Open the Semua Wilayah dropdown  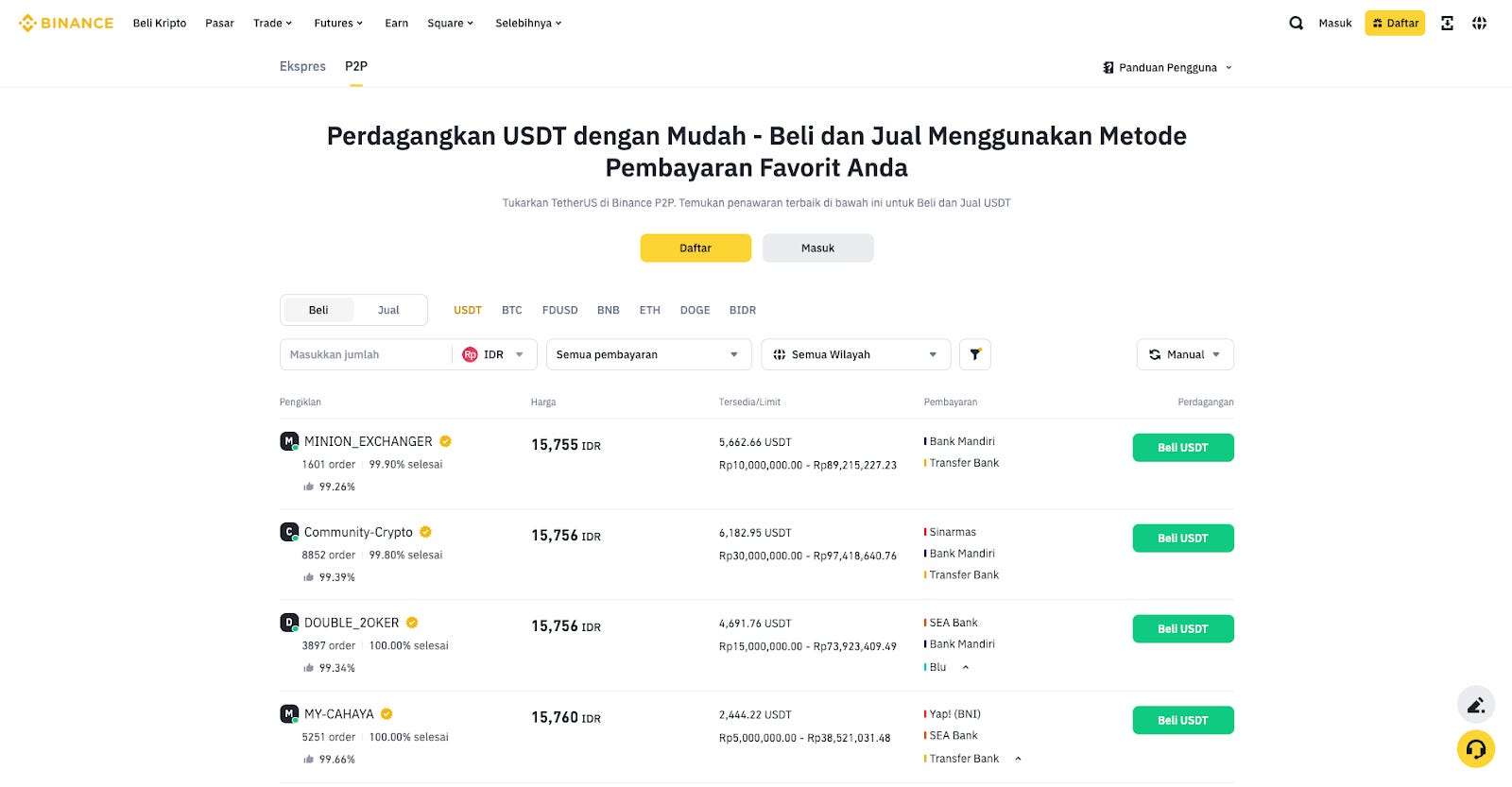[x=855, y=354]
